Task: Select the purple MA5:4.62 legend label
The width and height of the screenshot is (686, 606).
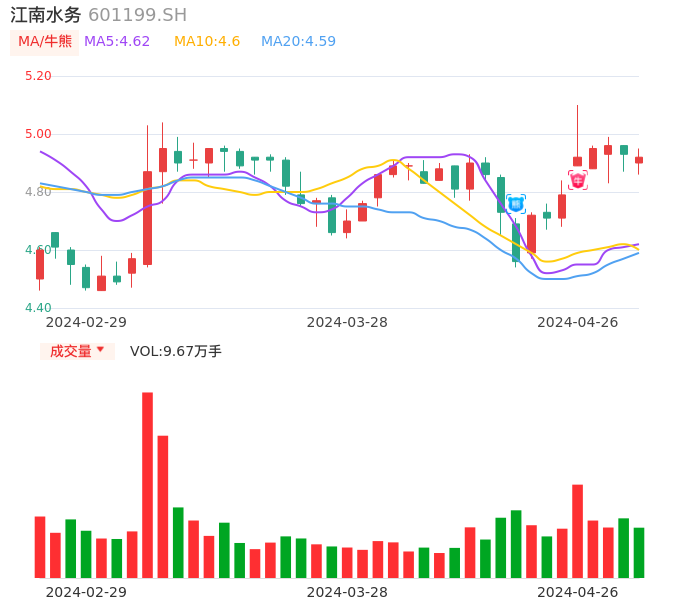Action: click(117, 42)
